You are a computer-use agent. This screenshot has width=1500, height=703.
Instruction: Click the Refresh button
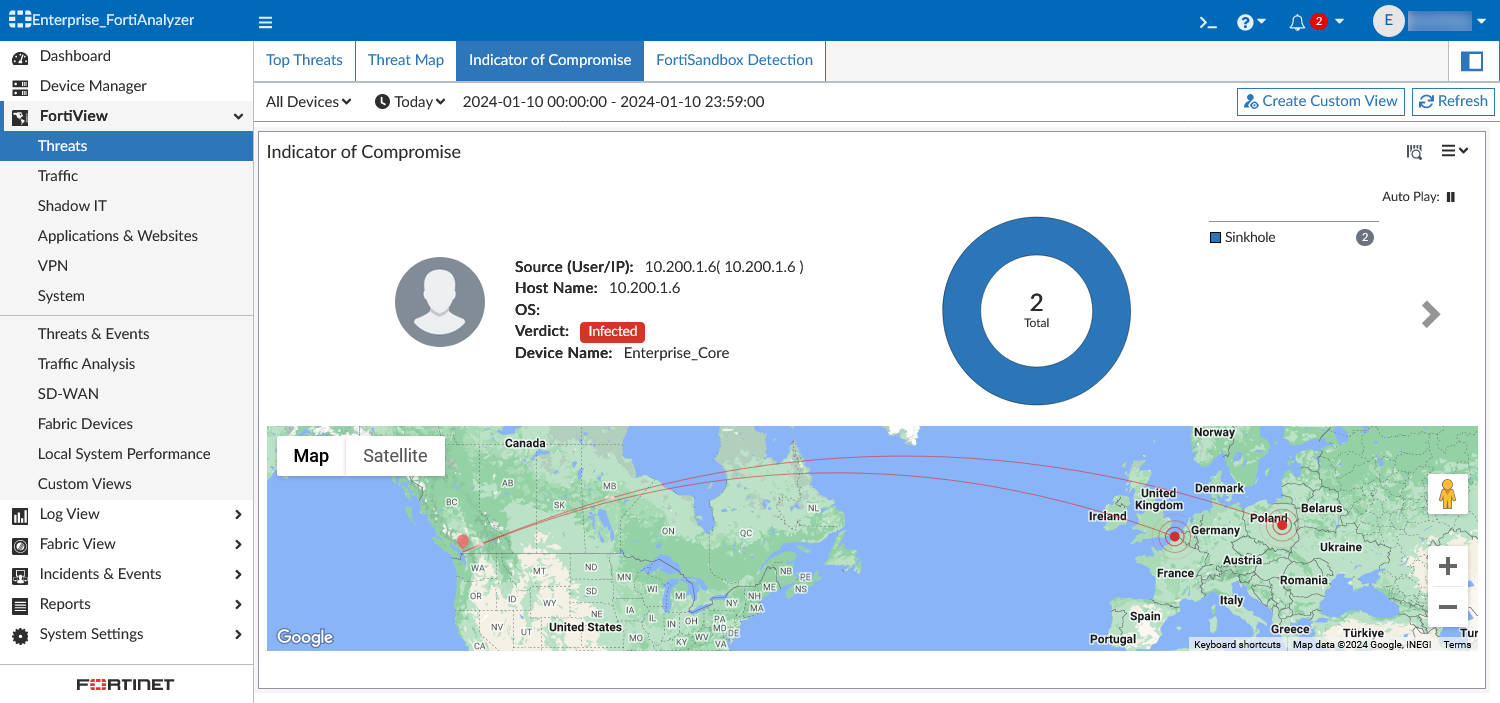pyautogui.click(x=1453, y=101)
